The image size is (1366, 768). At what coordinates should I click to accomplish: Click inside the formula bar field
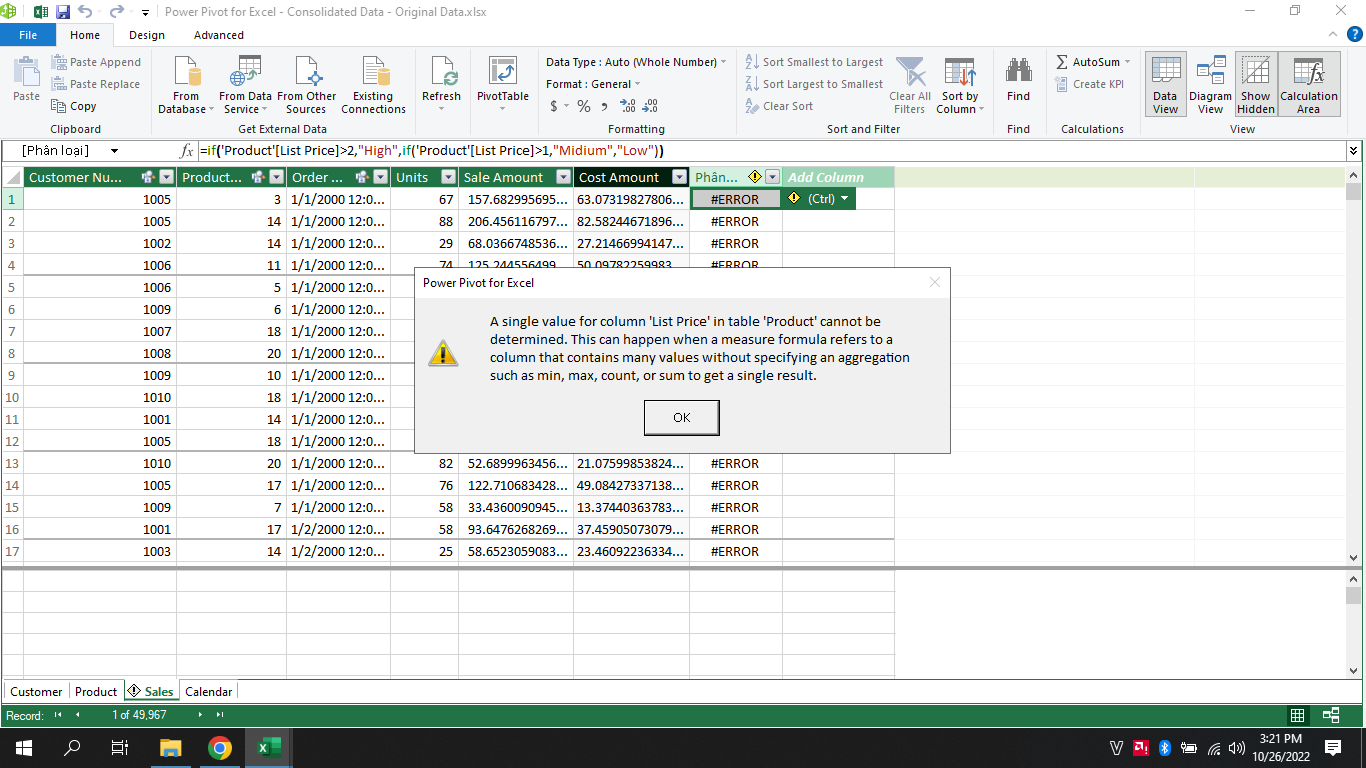point(760,150)
